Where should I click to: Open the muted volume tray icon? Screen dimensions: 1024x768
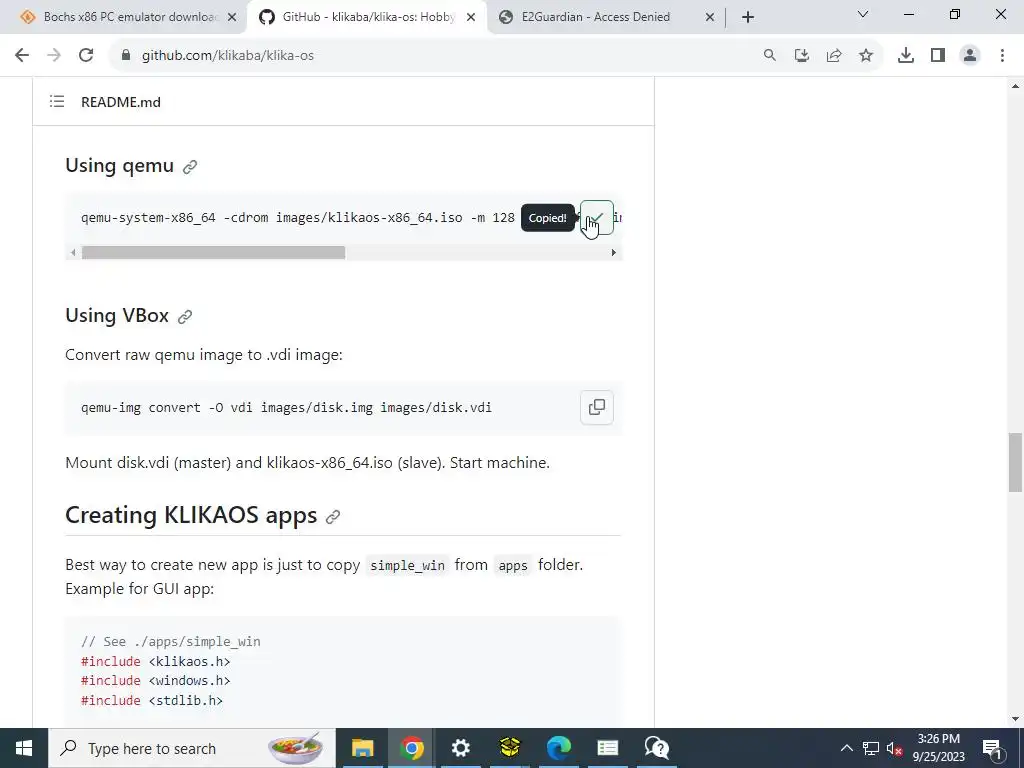[x=895, y=748]
